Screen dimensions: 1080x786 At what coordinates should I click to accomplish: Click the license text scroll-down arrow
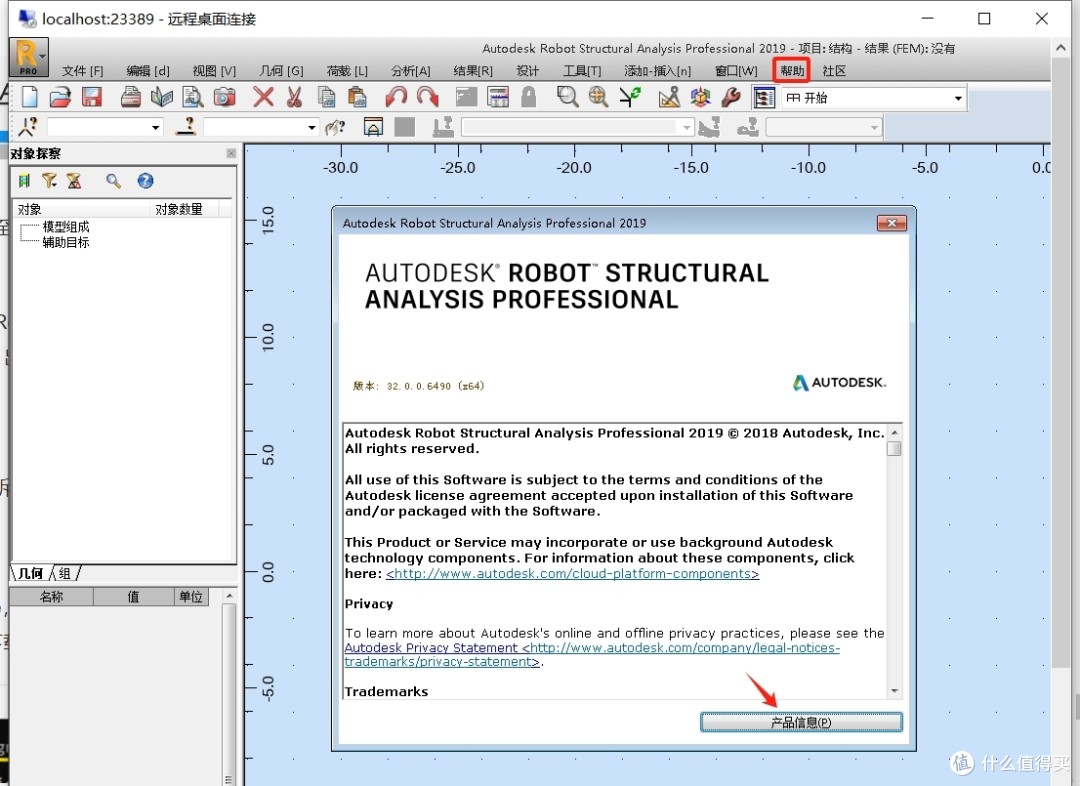pyautogui.click(x=894, y=691)
